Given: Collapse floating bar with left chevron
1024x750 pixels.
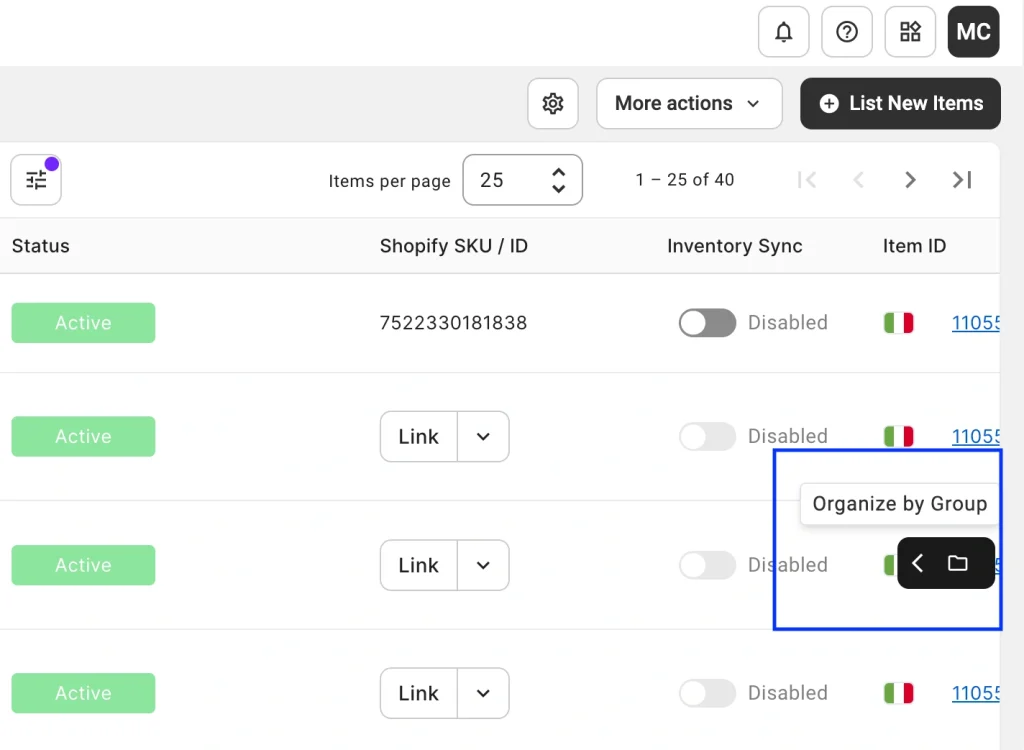Looking at the screenshot, I should (x=918, y=564).
